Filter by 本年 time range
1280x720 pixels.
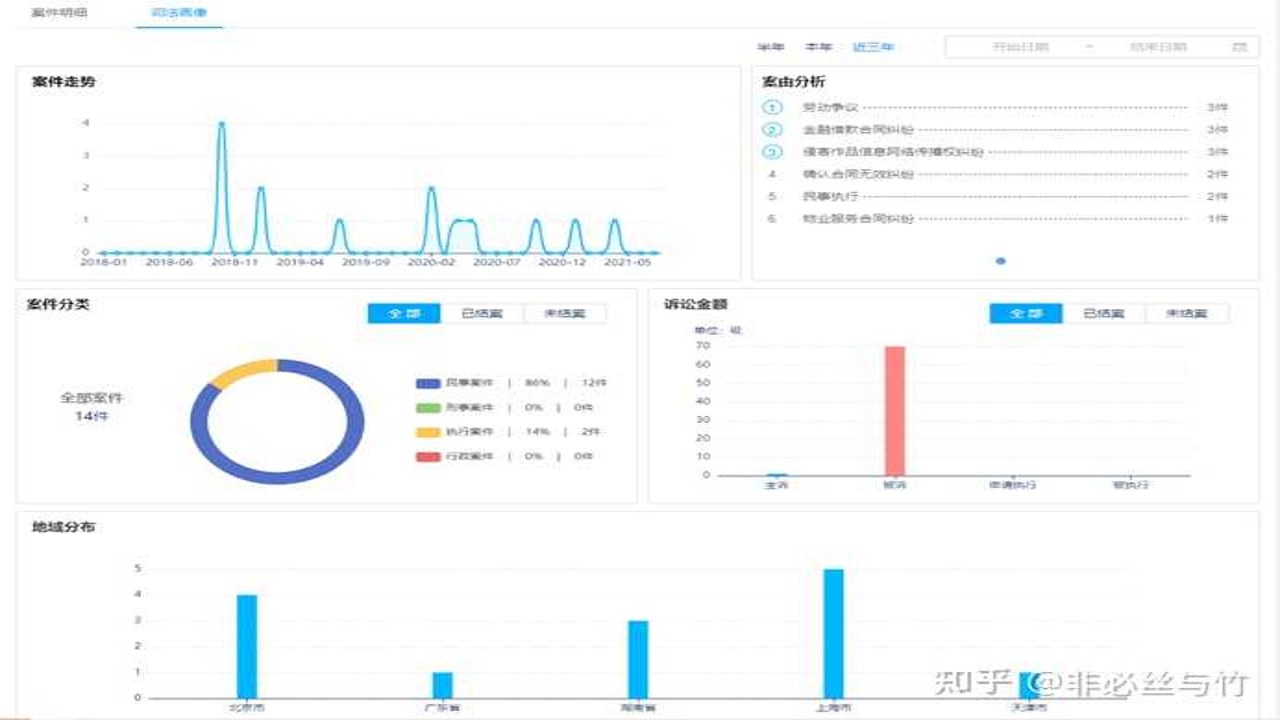coord(818,47)
